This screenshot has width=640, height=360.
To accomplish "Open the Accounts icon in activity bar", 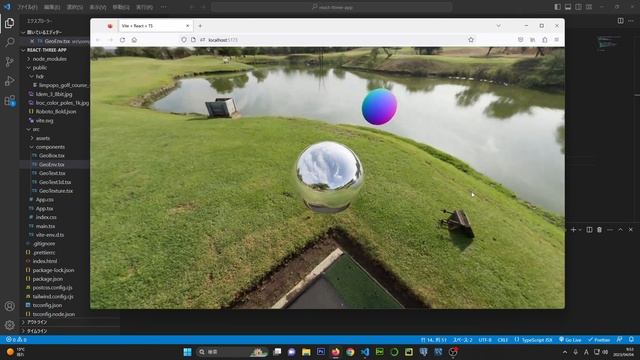I will (9, 306).
